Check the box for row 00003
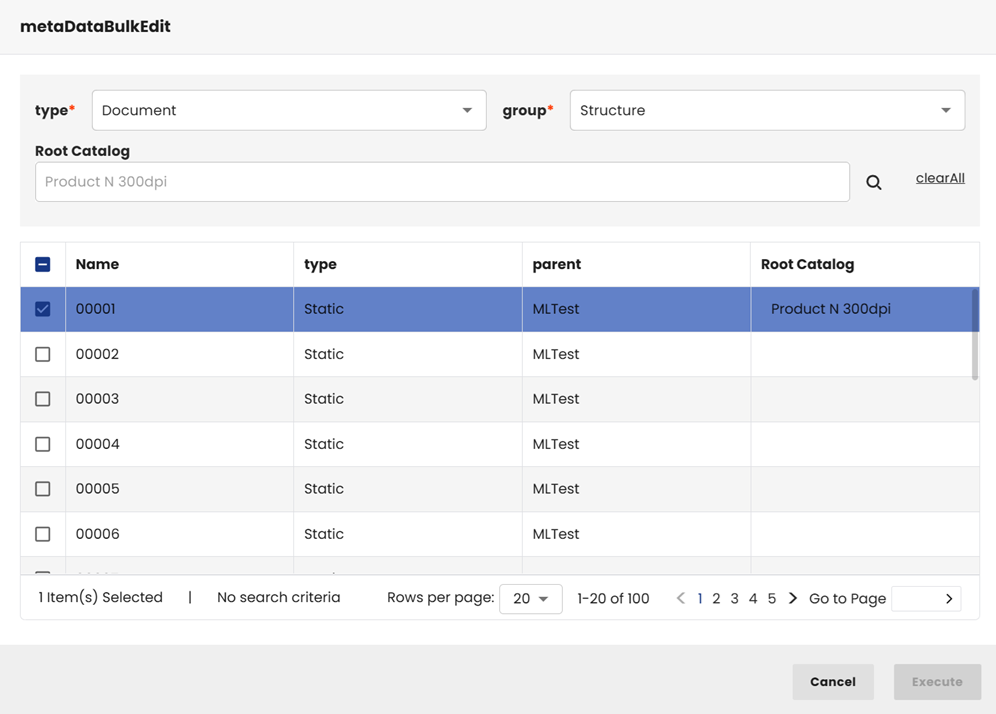Image resolution: width=996 pixels, height=714 pixels. (x=43, y=399)
